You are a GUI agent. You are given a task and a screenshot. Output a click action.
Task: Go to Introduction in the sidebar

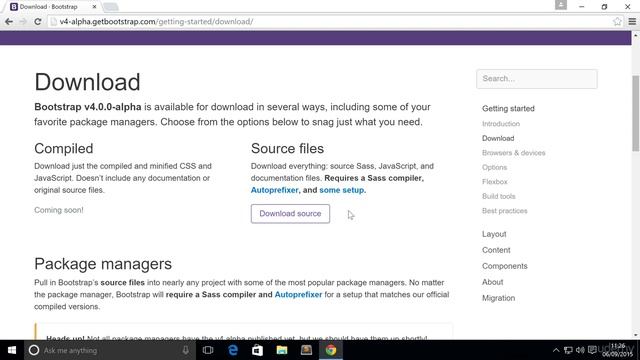(501, 124)
